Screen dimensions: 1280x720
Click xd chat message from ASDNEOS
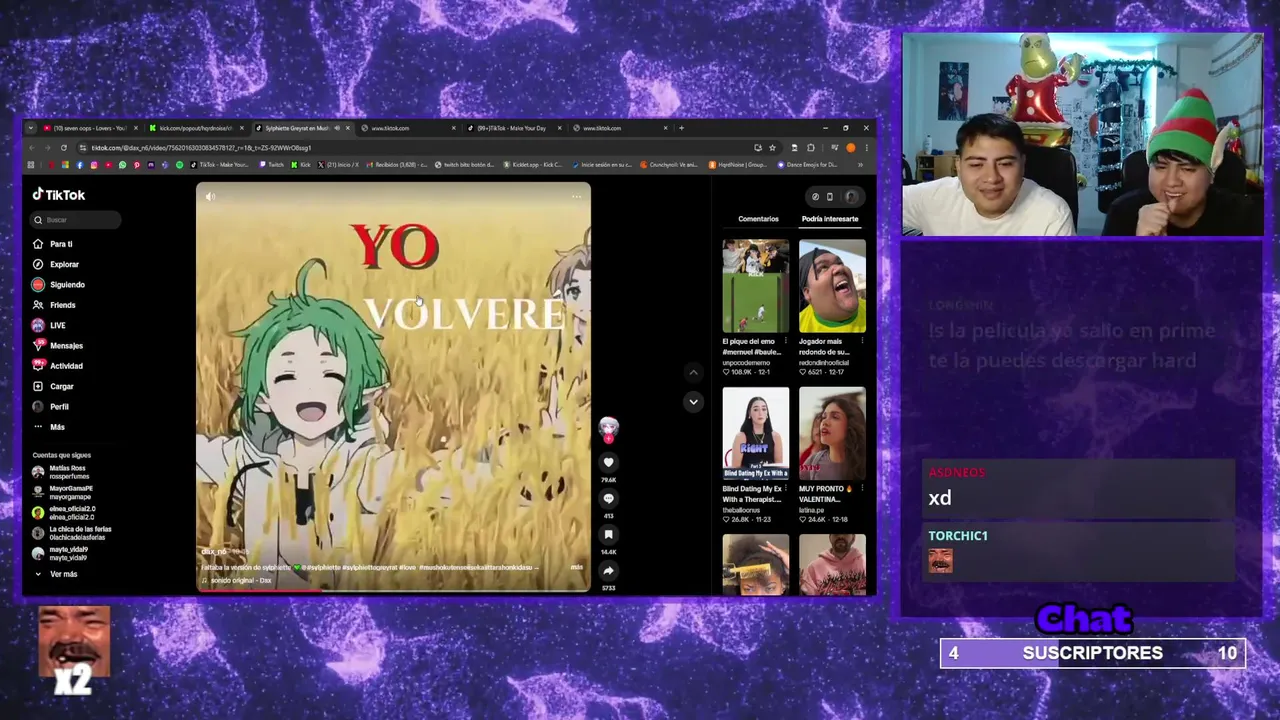[940, 498]
